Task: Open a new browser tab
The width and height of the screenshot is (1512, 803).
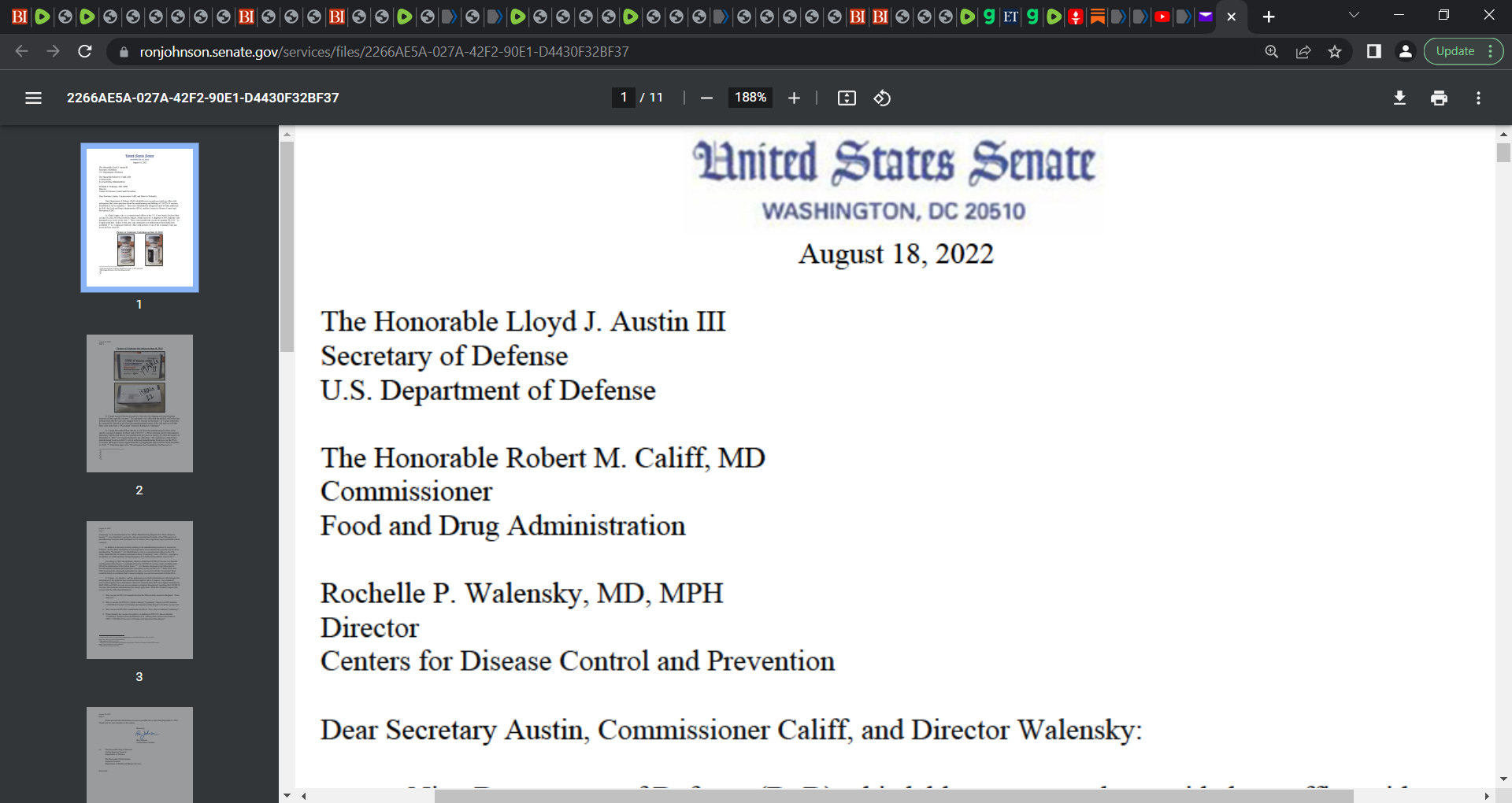Action: click(x=1268, y=17)
